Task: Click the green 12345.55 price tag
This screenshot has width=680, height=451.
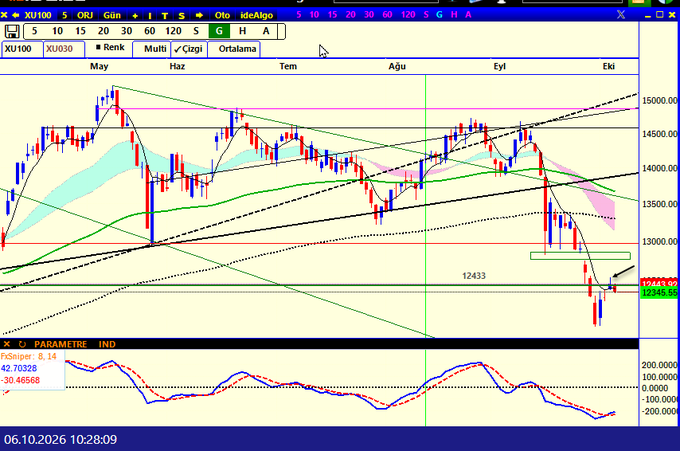Action: pos(659,293)
